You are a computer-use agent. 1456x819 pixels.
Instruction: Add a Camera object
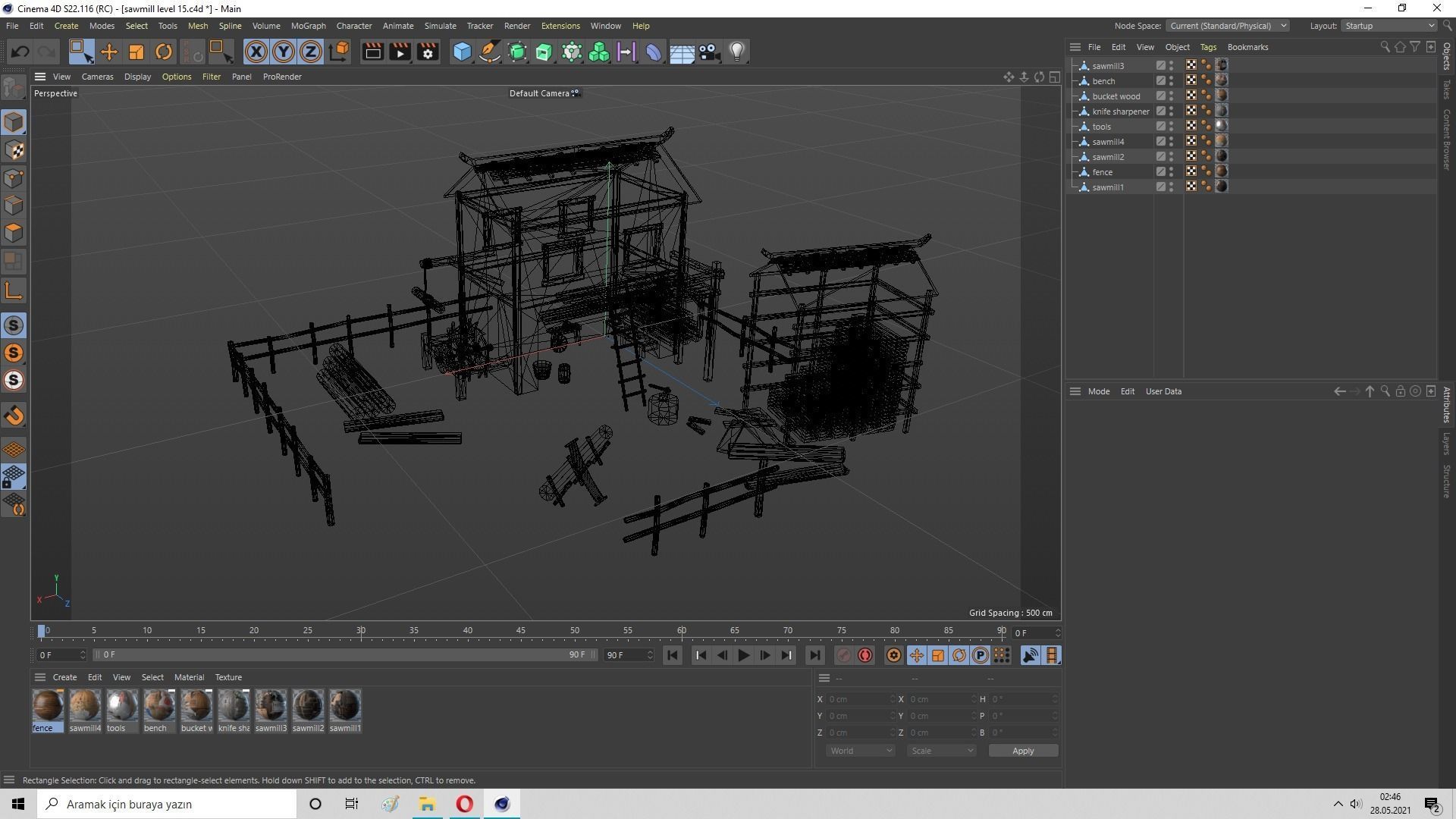click(710, 52)
